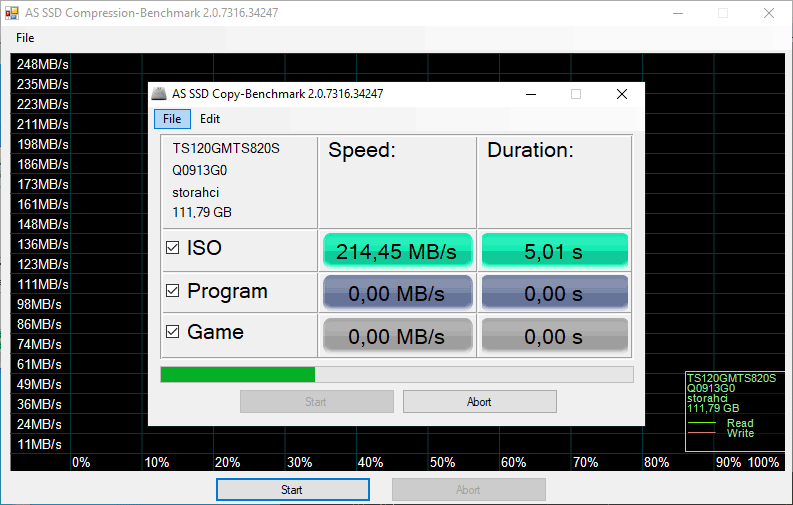Viewport: 793px width, 505px height.
Task: Click the Program speed value 0,00 MB/s
Action: pyautogui.click(x=398, y=293)
